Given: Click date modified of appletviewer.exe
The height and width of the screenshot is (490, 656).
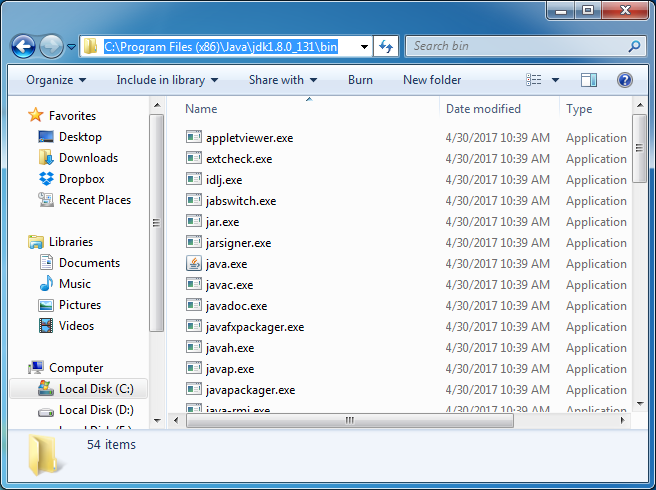Looking at the screenshot, I should tap(497, 138).
